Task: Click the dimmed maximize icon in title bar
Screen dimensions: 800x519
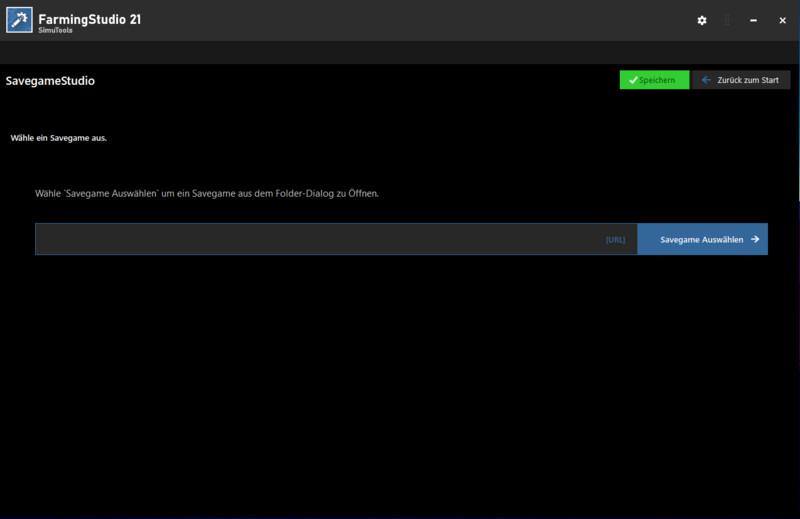Action: coord(728,20)
